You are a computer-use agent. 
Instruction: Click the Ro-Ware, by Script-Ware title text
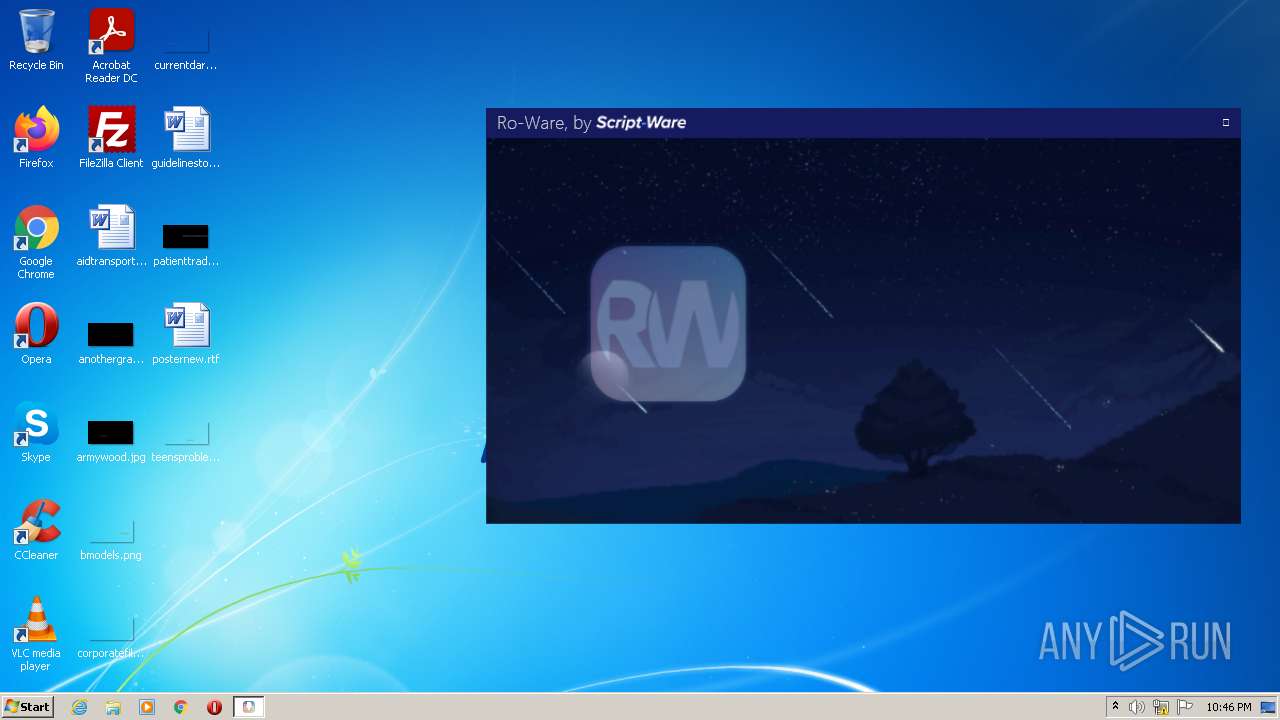(591, 123)
